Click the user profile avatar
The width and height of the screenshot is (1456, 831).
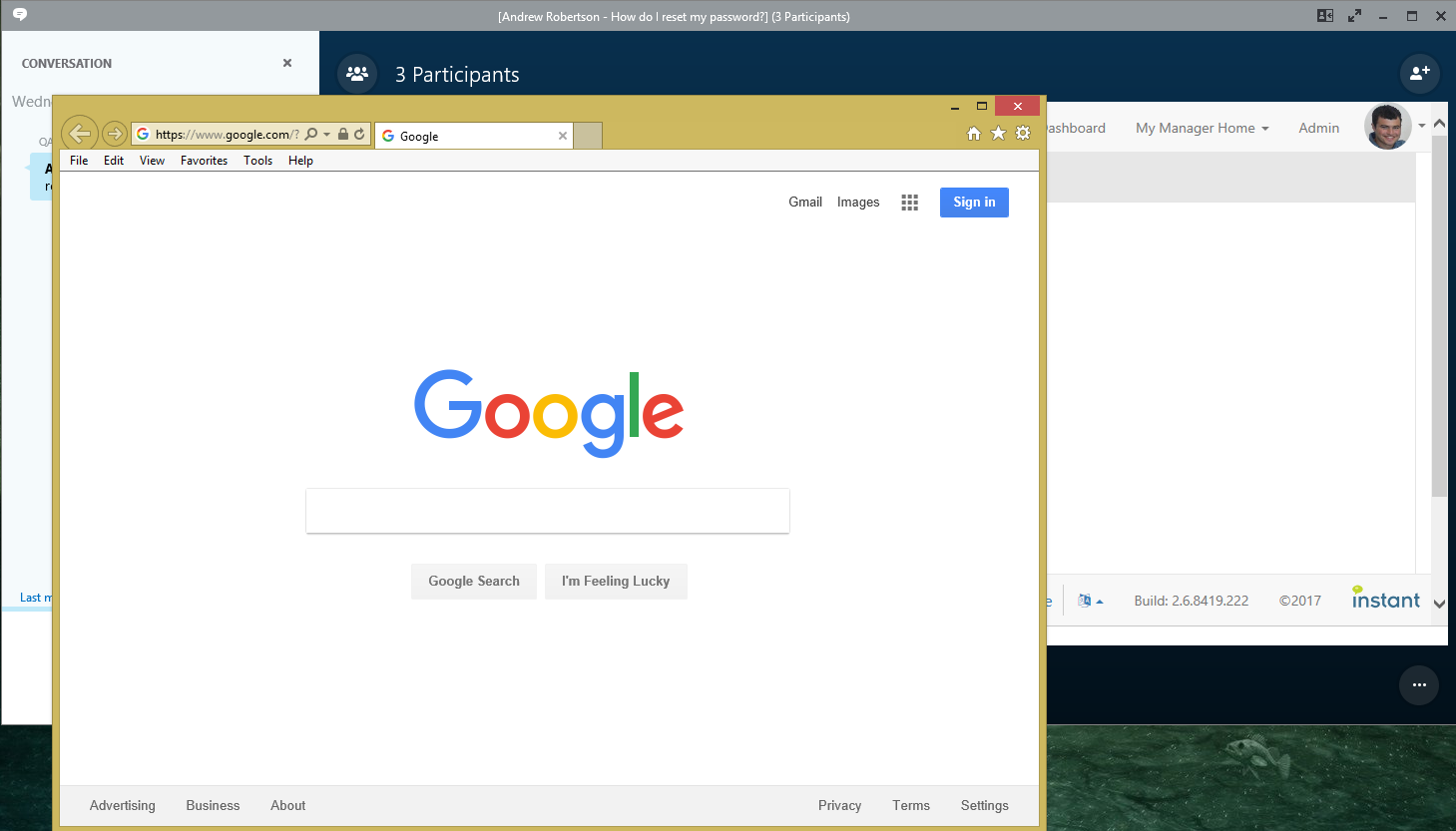[x=1387, y=127]
